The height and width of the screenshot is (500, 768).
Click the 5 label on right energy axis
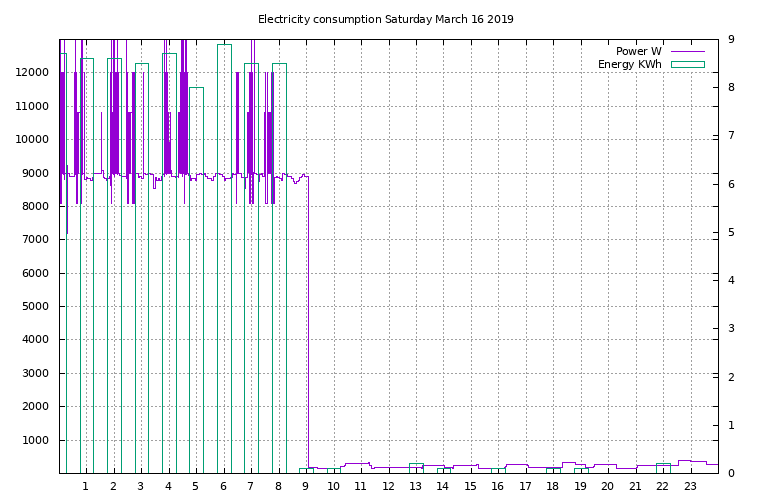[x=731, y=232]
